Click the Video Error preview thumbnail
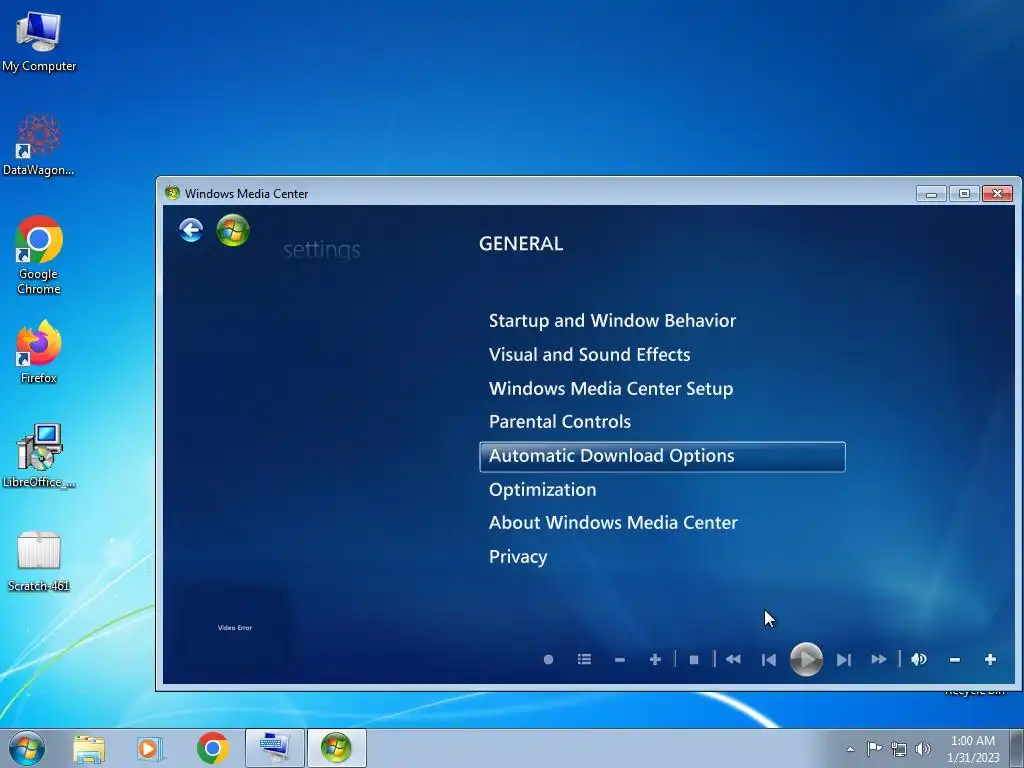 235,627
